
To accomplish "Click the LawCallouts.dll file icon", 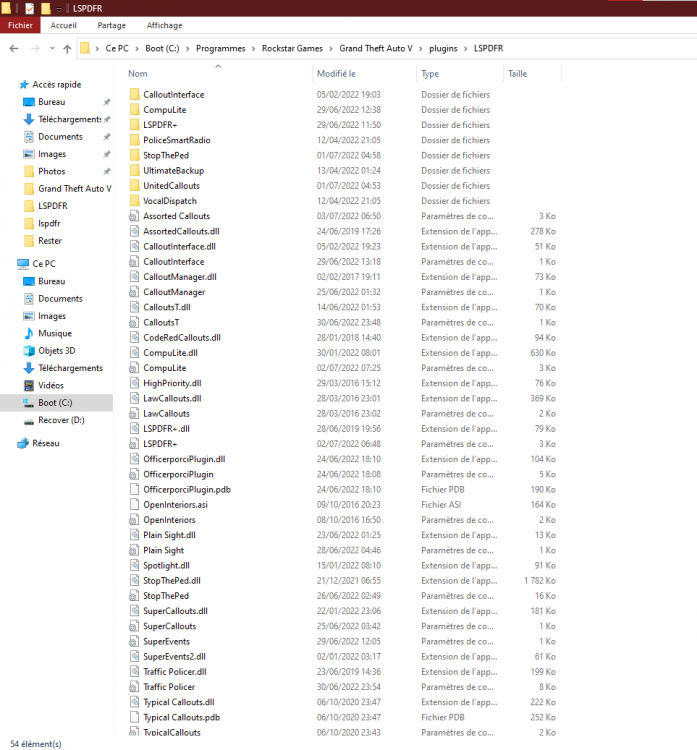I will tap(134, 398).
